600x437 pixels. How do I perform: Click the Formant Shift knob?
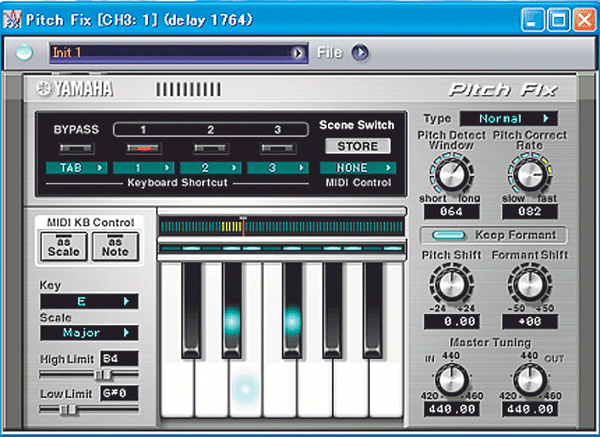[x=530, y=284]
